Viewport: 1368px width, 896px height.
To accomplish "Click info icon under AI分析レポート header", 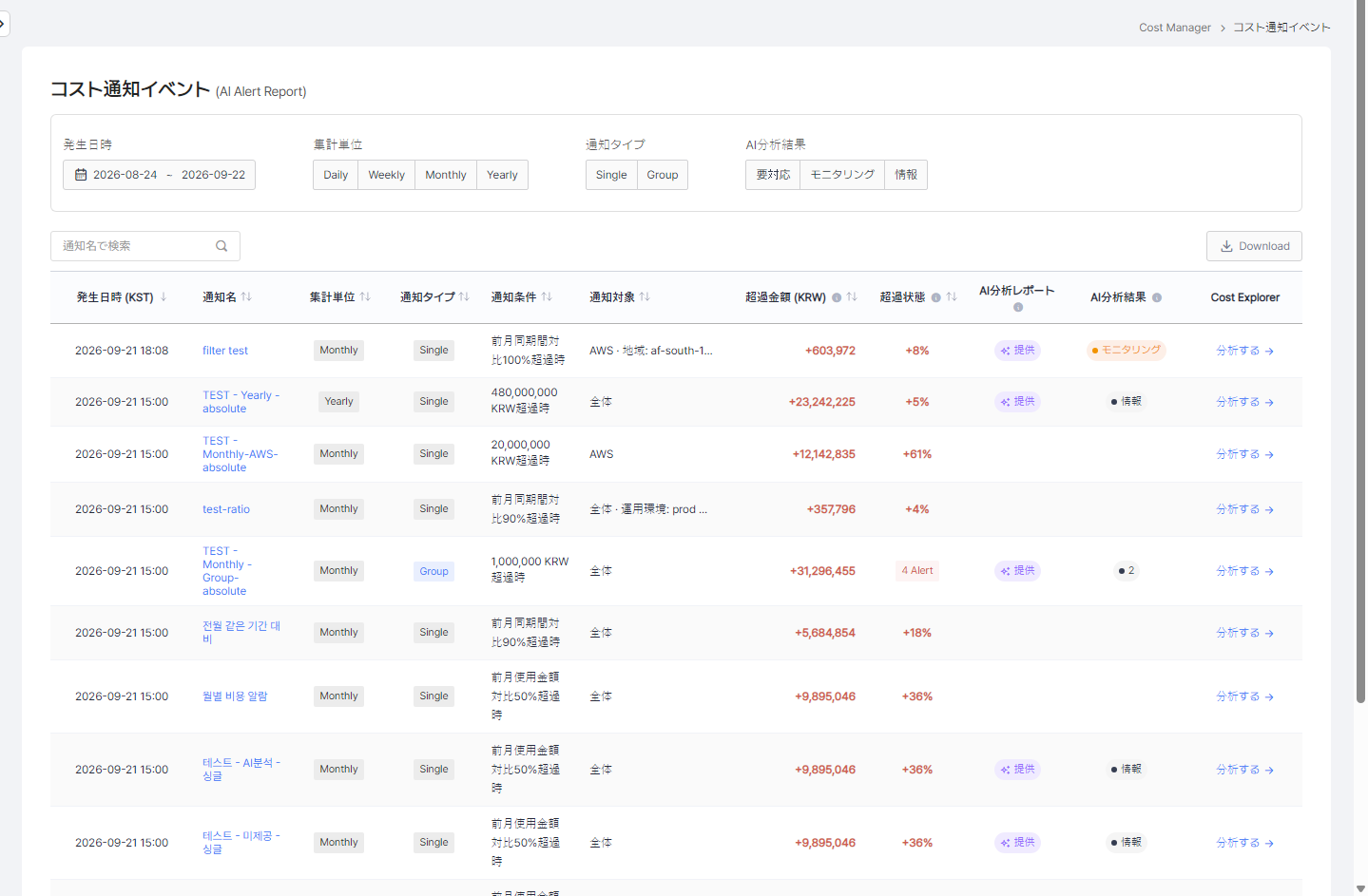I will 1018,307.
